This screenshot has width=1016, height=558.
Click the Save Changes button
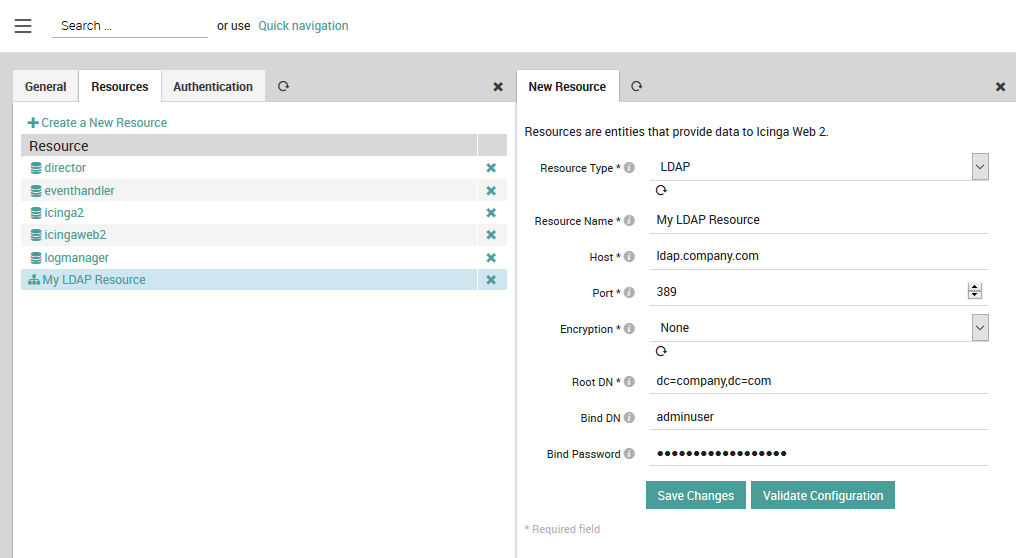point(696,495)
